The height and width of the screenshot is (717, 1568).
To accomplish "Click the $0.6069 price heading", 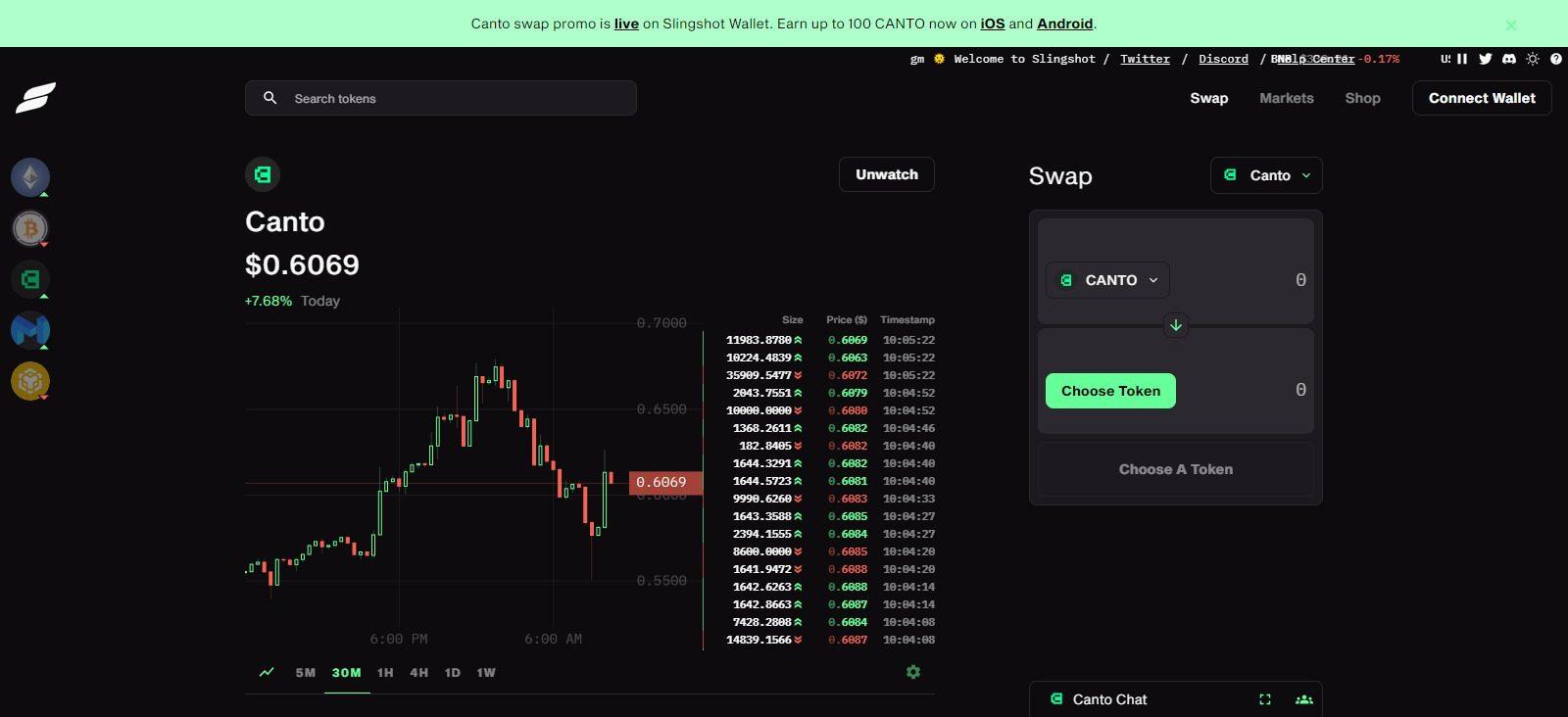I will click(x=302, y=264).
